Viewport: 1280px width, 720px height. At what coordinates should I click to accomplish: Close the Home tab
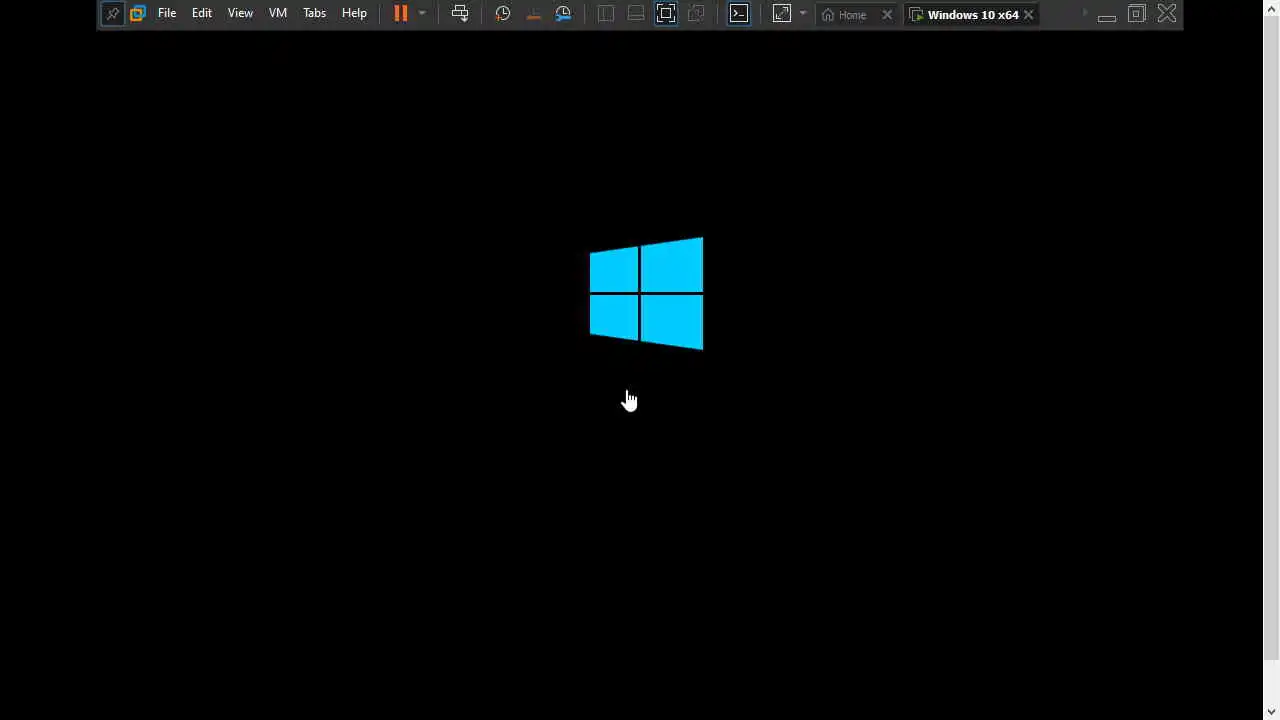click(x=887, y=15)
